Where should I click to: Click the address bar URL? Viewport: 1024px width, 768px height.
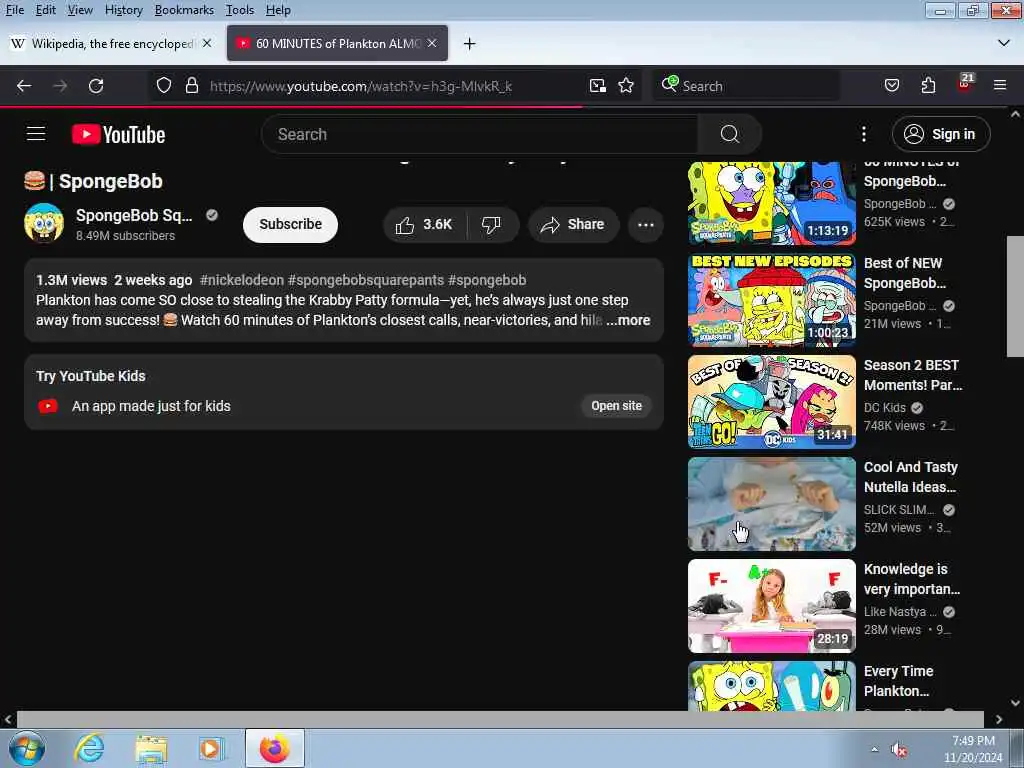point(360,86)
